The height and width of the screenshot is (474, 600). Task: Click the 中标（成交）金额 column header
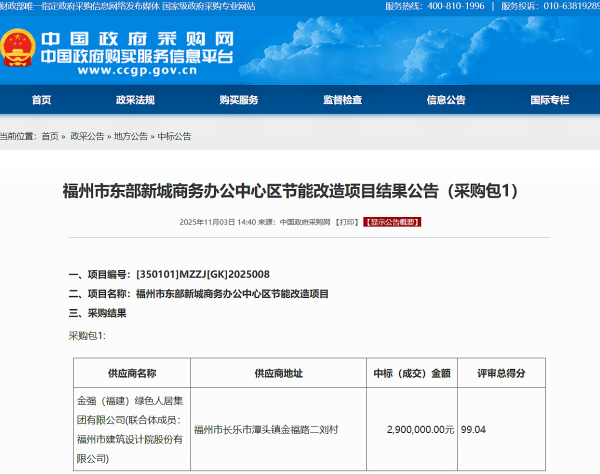(412, 373)
